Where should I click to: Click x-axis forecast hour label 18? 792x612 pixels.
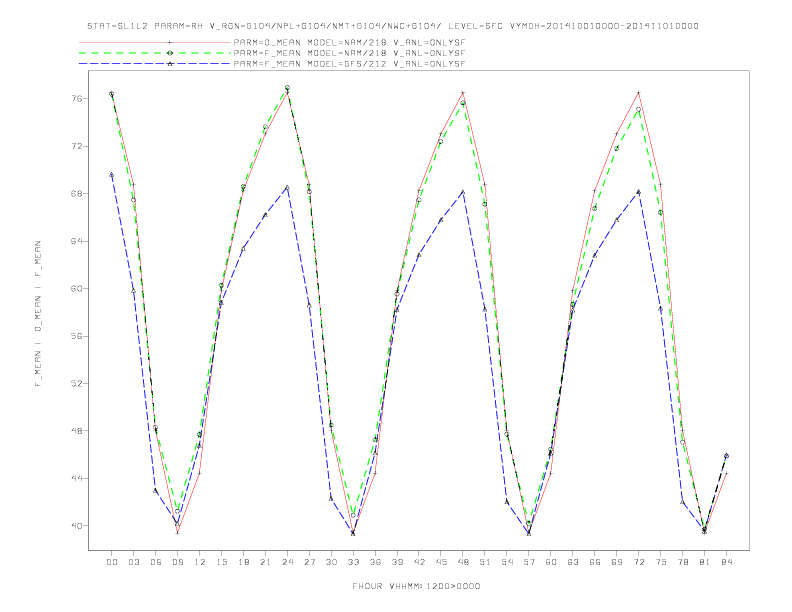[x=243, y=562]
